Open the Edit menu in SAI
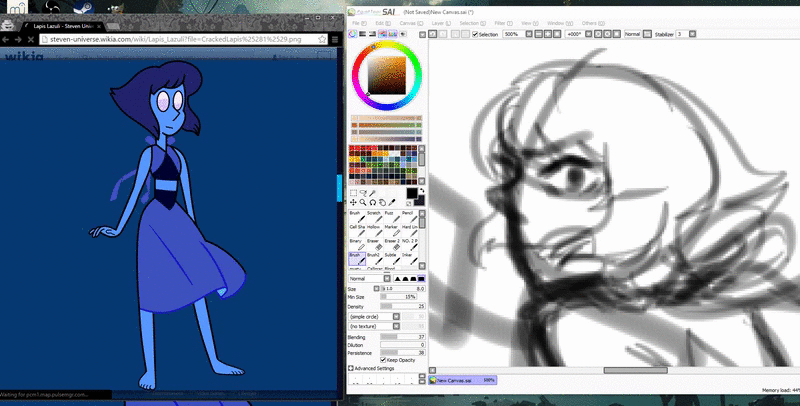This screenshot has height=406, width=800. coord(383,23)
